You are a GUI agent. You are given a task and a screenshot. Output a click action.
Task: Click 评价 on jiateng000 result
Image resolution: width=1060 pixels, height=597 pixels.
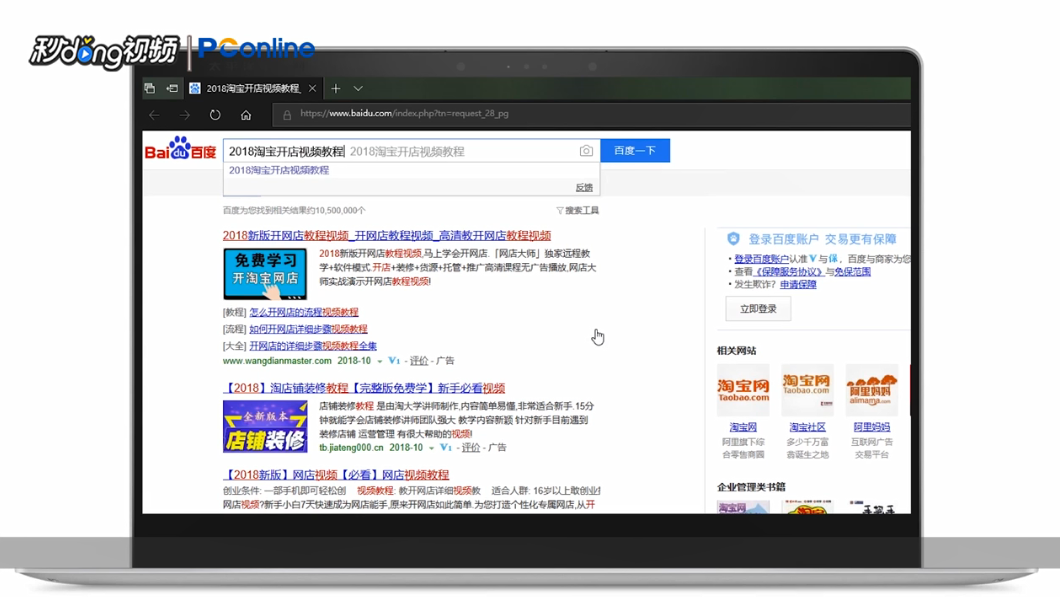[x=471, y=448]
